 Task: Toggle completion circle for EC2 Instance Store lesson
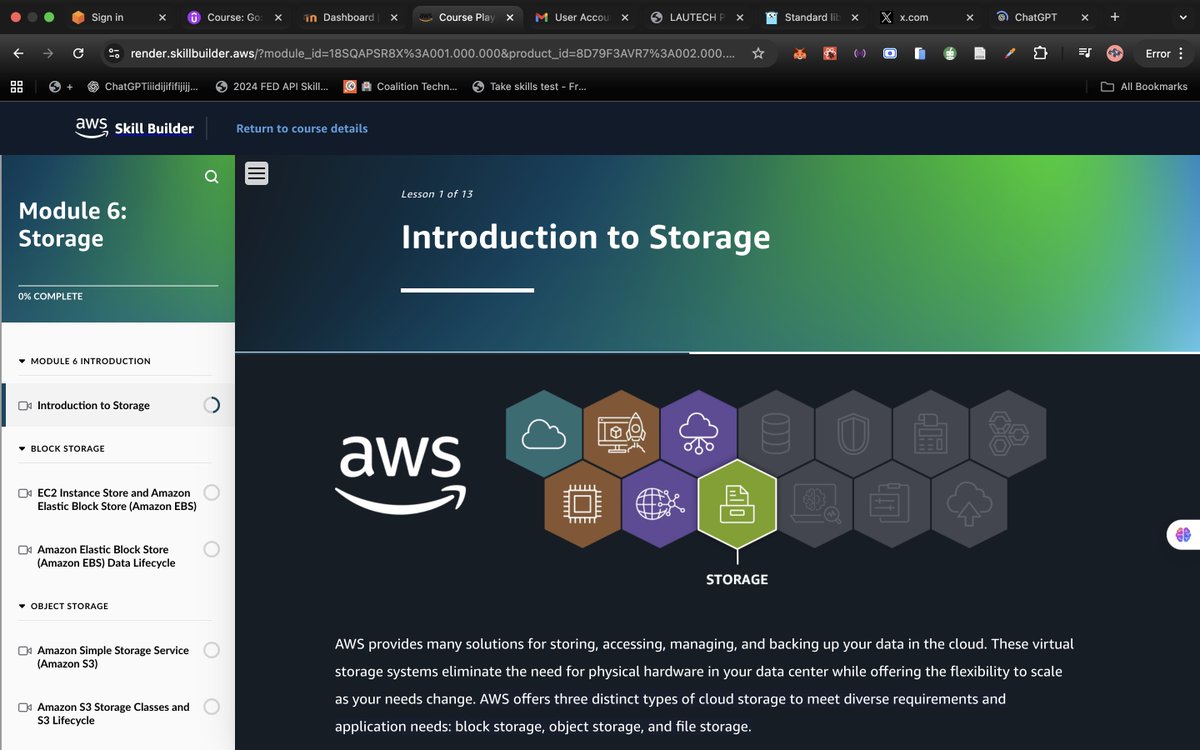(x=211, y=492)
